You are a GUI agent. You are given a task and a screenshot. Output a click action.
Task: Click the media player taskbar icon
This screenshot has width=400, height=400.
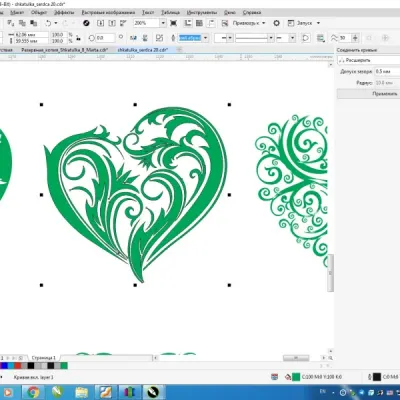click(7, 392)
